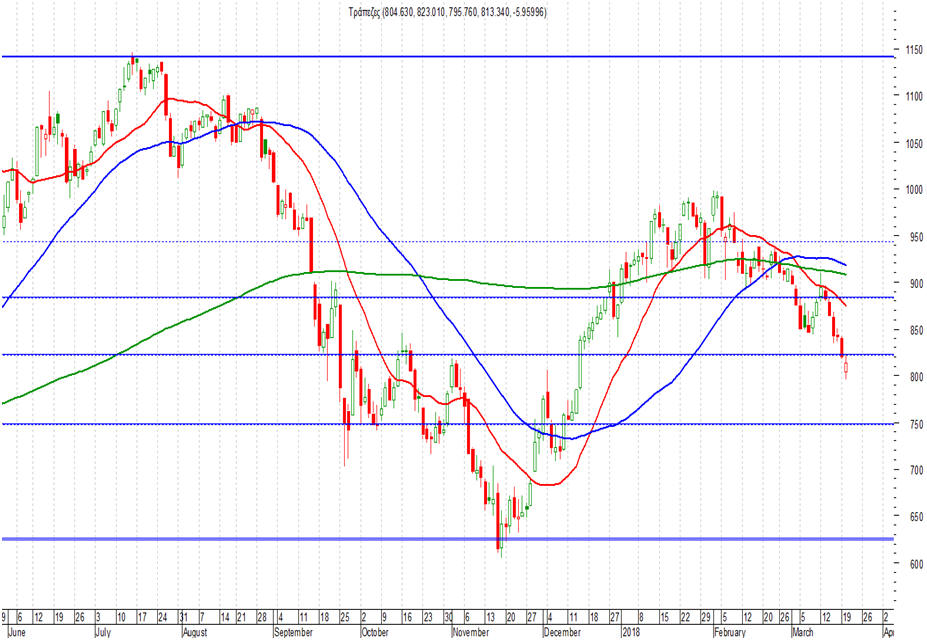Click the October month label

coord(375,632)
